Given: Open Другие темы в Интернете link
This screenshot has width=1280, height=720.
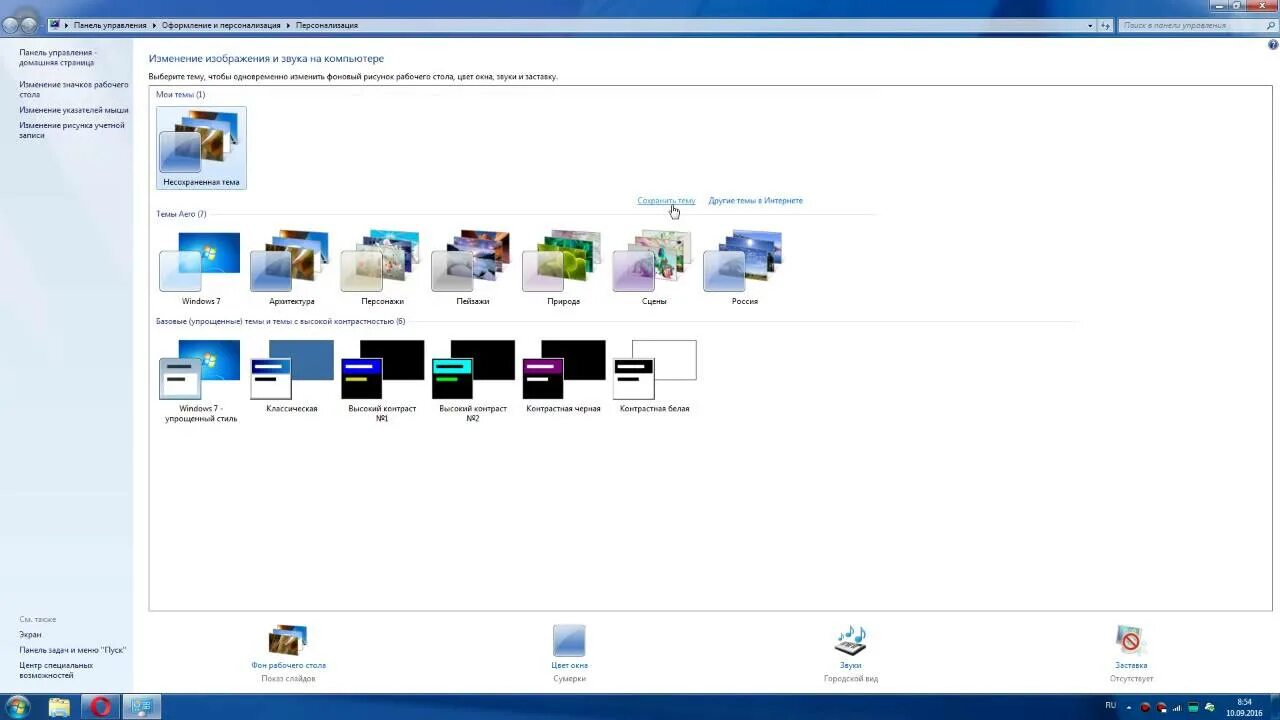Looking at the screenshot, I should pyautogui.click(x=755, y=200).
